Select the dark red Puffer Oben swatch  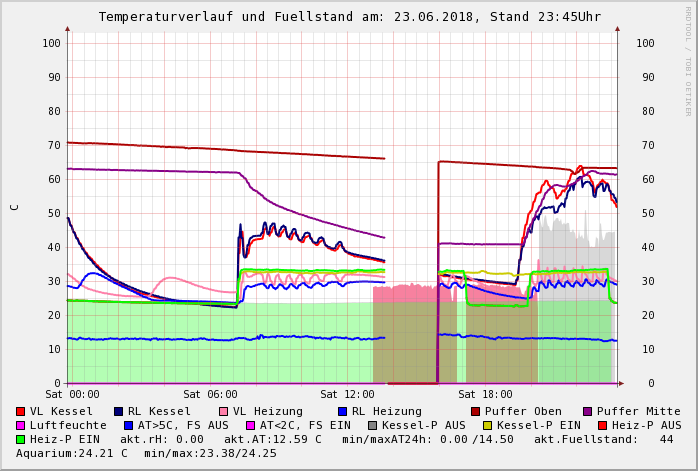(476, 411)
